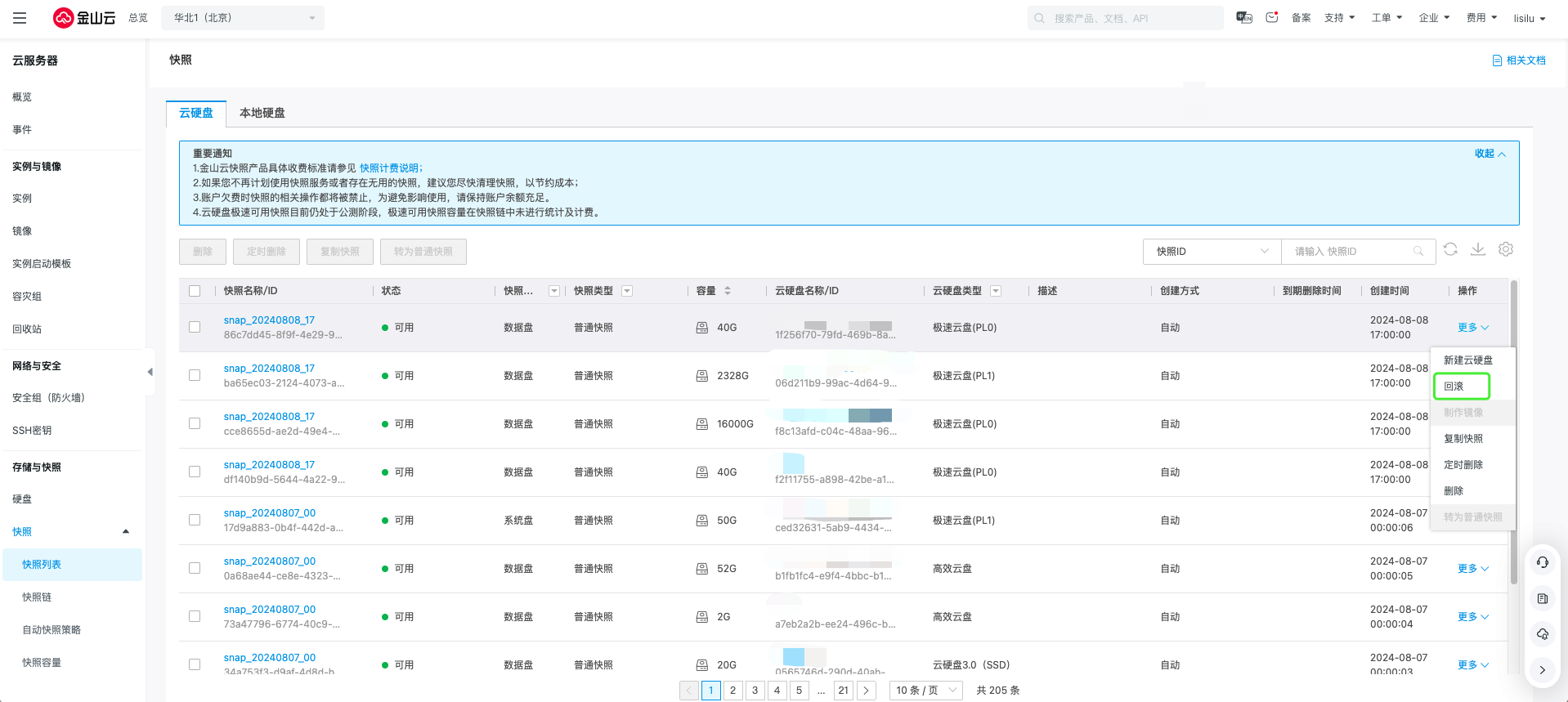
Task: Click the 请输入 快照ID search field
Action: [x=1351, y=252]
